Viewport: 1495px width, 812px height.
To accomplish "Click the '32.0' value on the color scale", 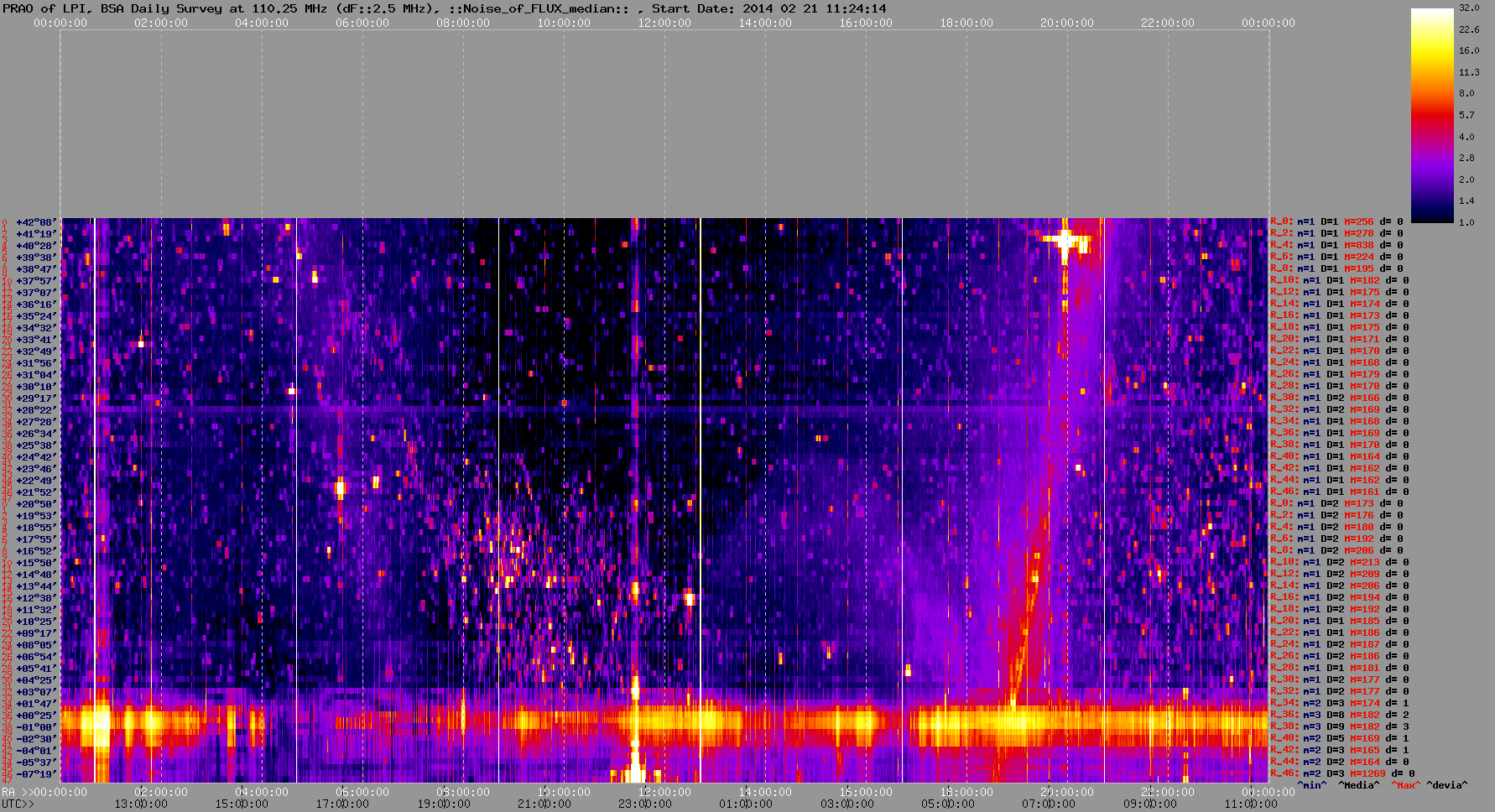I will click(x=1469, y=8).
